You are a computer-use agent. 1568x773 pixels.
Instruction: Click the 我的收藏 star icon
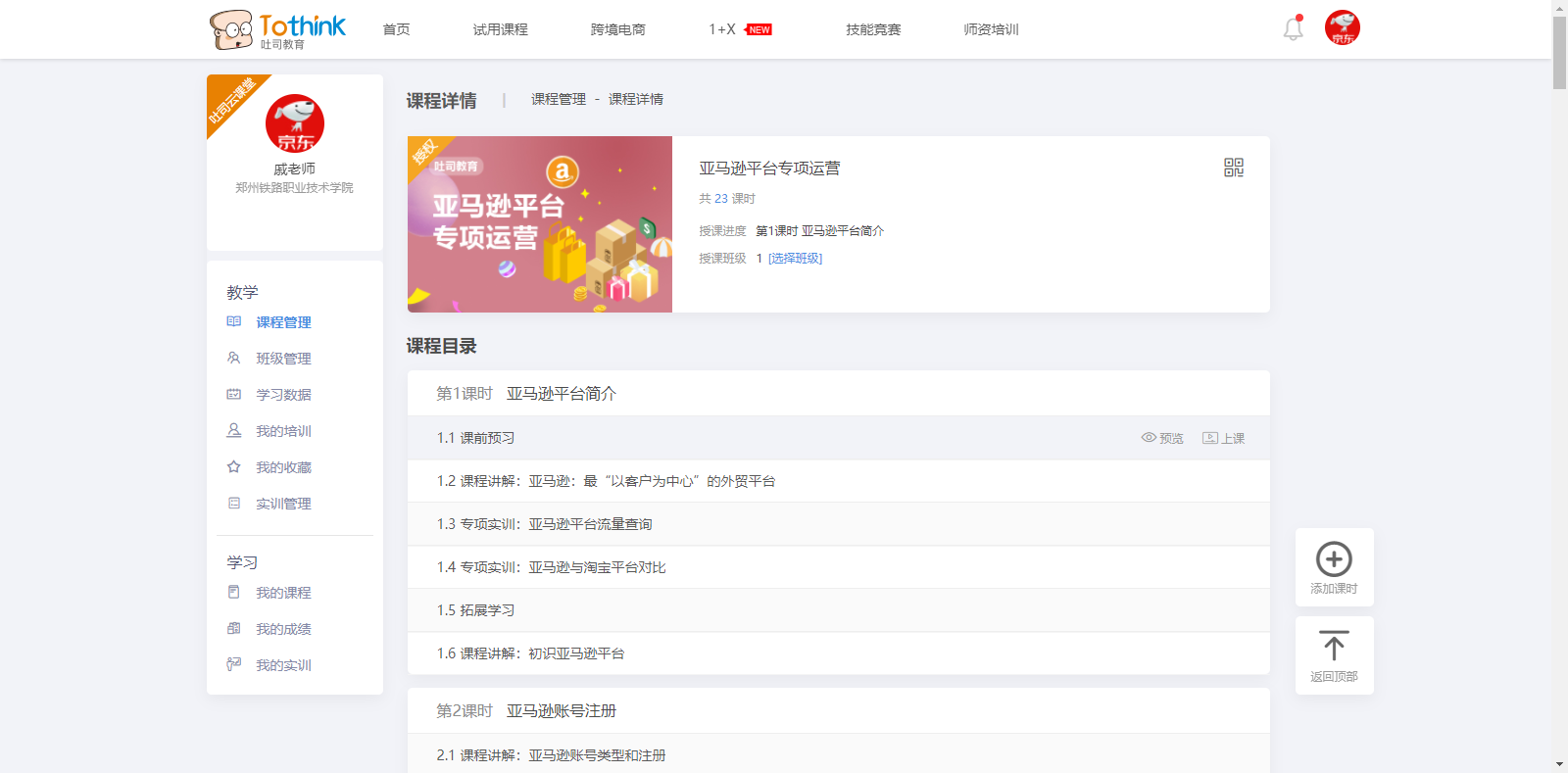tap(233, 466)
